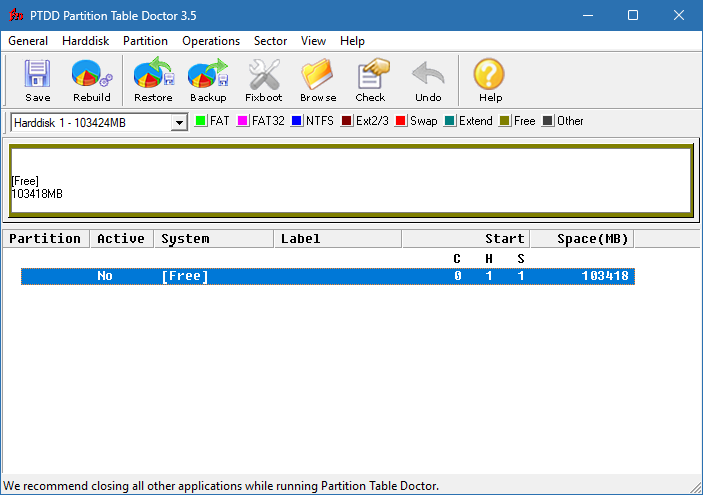This screenshot has width=703, height=495.
Task: Click the Undo arrow icon
Action: pos(428,74)
